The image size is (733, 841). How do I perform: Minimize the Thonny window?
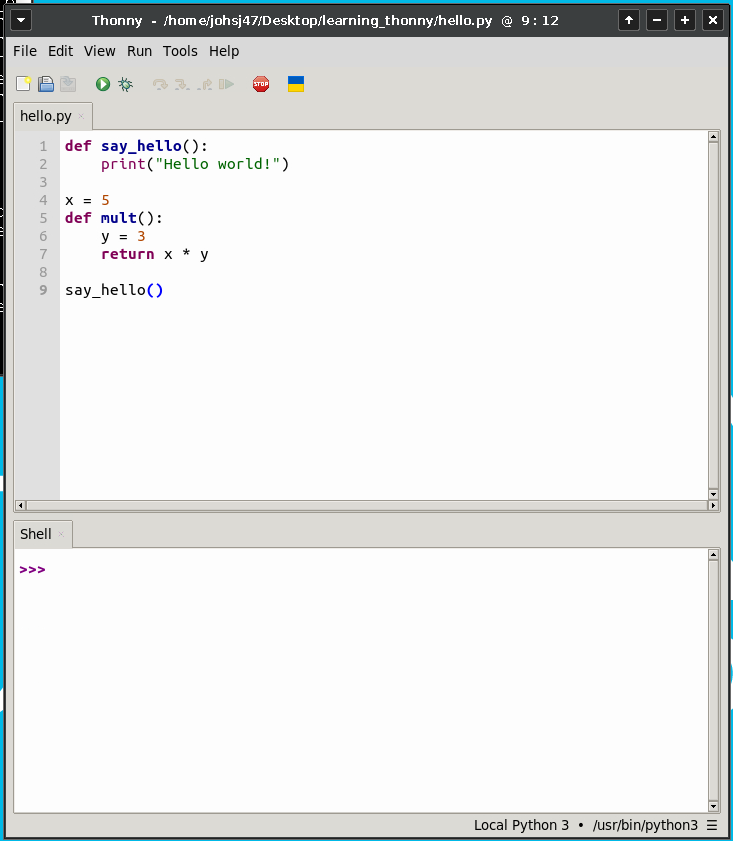point(657,20)
